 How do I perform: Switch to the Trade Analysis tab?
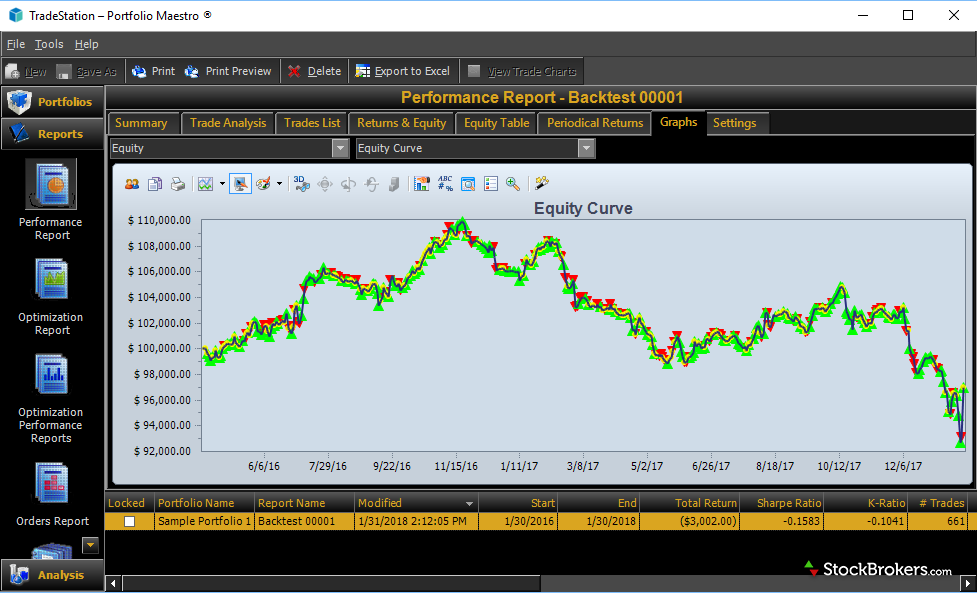pyautogui.click(x=228, y=123)
